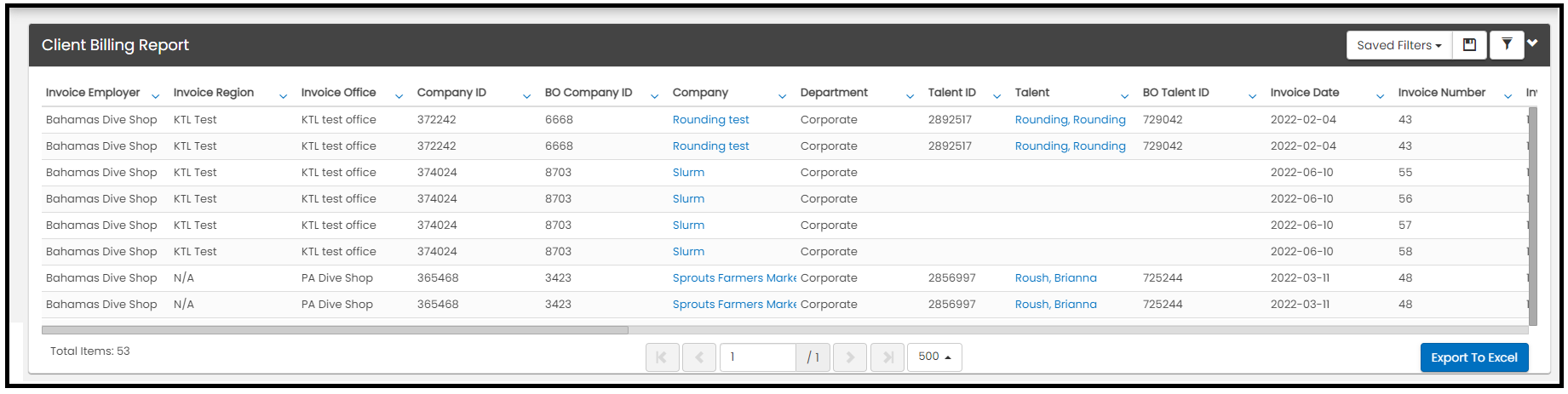The width and height of the screenshot is (1568, 394).
Task: Open Roush, Brianna talent link in last row
Action: pyautogui.click(x=1056, y=305)
